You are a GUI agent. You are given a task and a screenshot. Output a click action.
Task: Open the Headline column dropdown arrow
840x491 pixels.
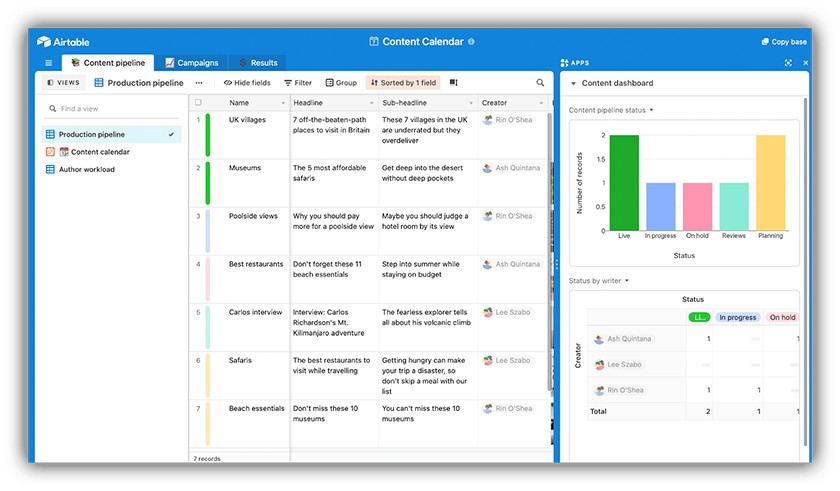tap(371, 103)
